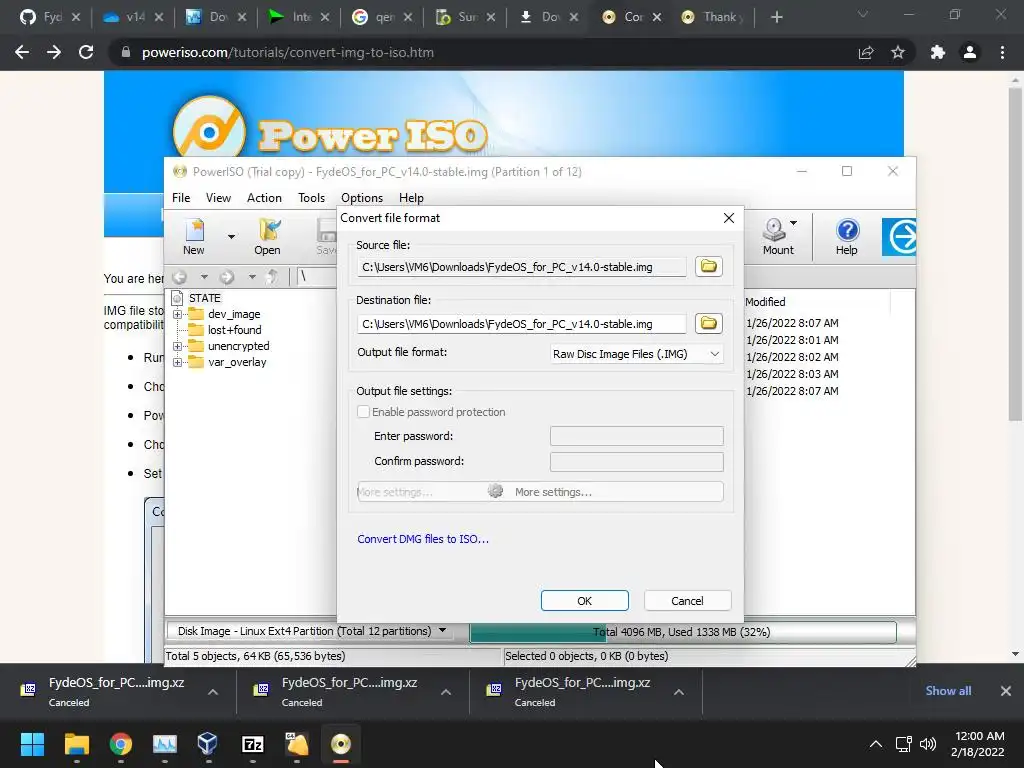The width and height of the screenshot is (1024, 768).
Task: Open the Output file format dropdown
Action: tap(637, 354)
